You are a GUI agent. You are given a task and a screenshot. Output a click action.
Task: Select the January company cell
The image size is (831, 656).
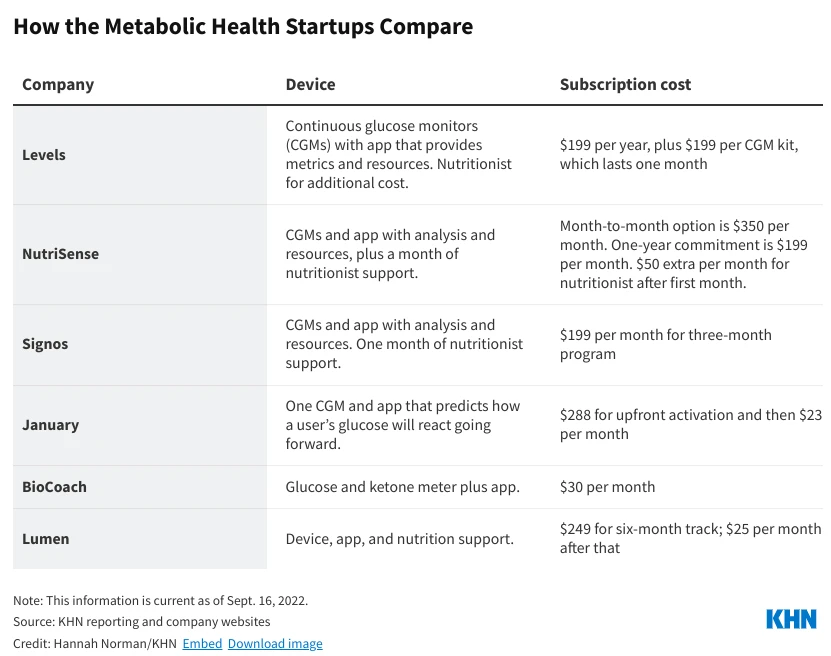[50, 425]
